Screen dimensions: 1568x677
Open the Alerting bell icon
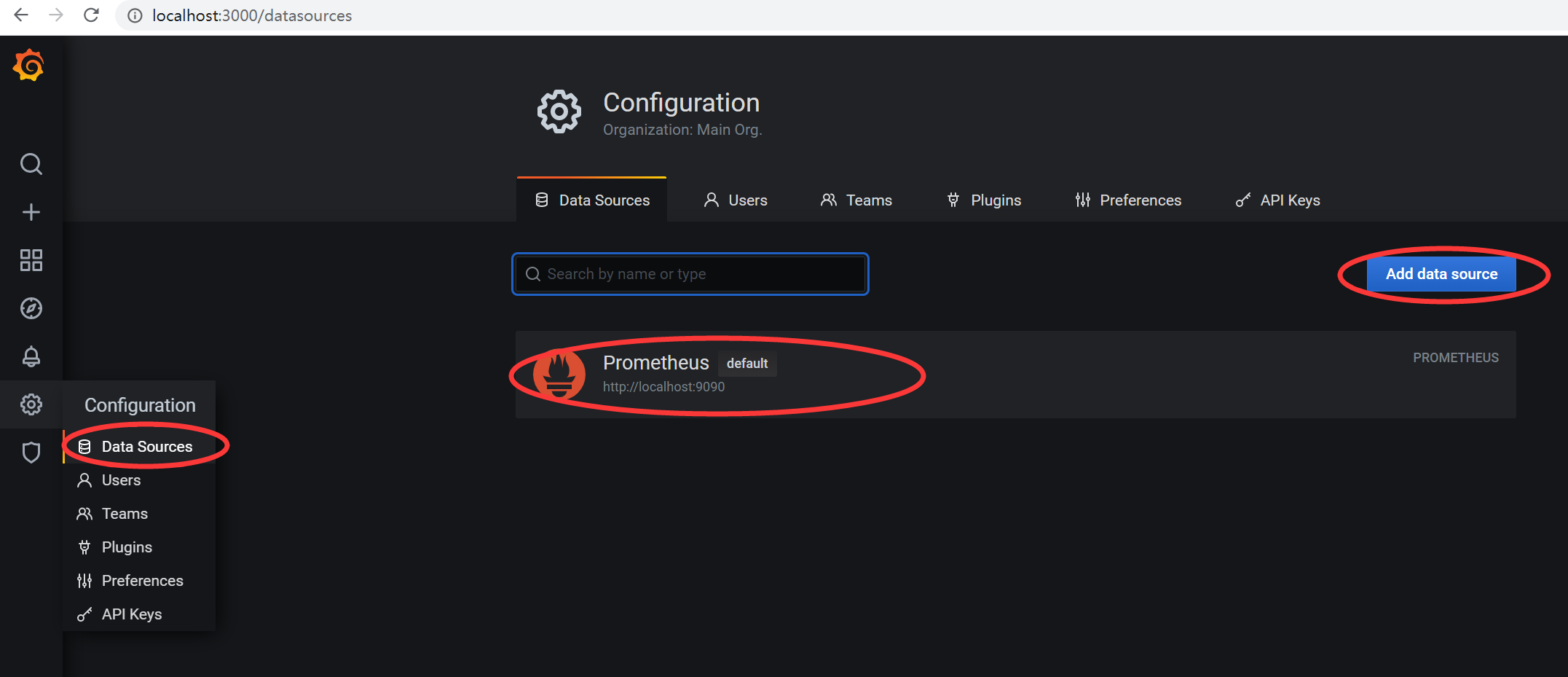point(31,356)
